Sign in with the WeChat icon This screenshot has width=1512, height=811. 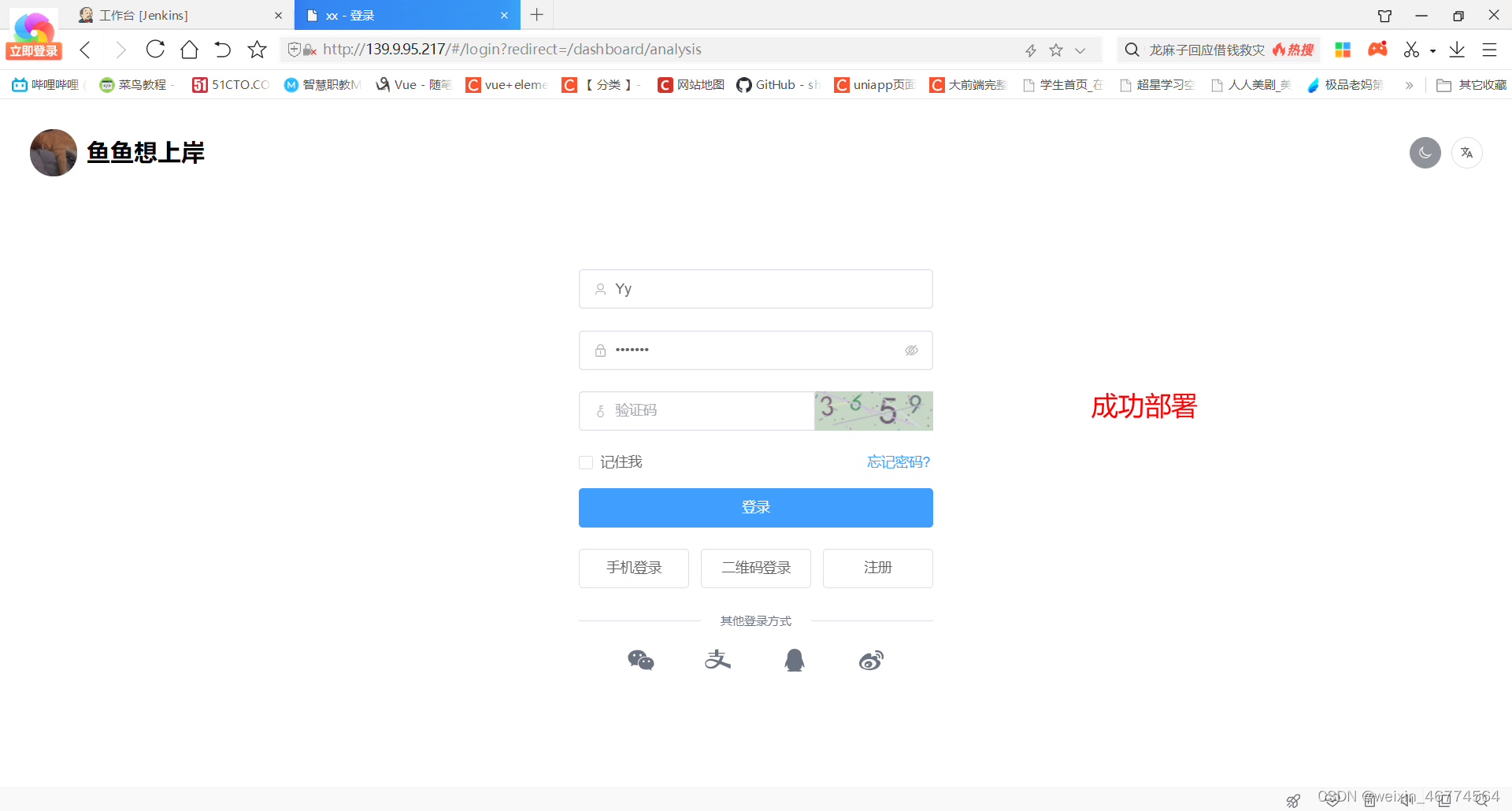click(x=641, y=660)
